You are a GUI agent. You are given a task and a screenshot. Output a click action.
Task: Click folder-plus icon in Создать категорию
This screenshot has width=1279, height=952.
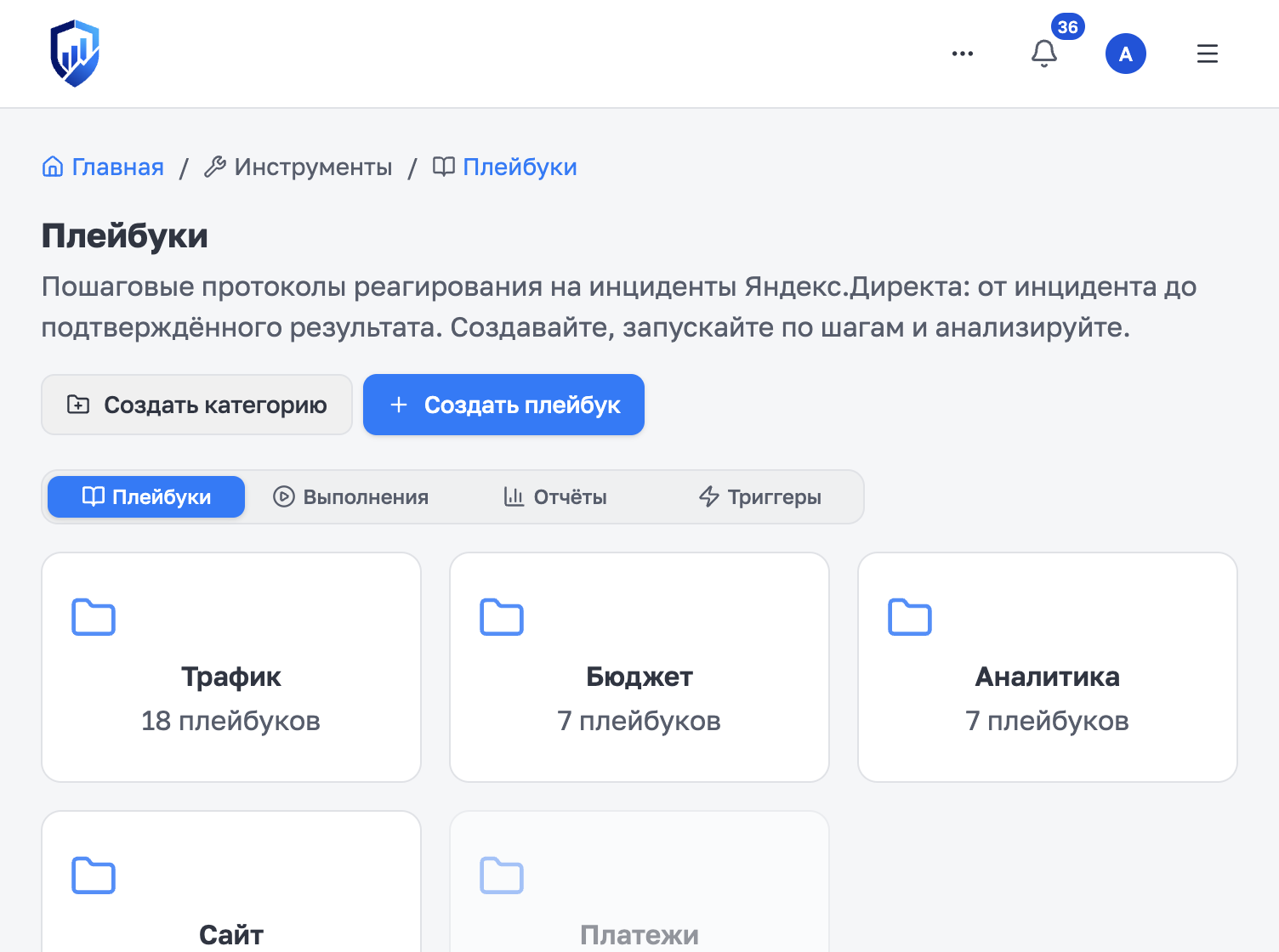(x=78, y=405)
